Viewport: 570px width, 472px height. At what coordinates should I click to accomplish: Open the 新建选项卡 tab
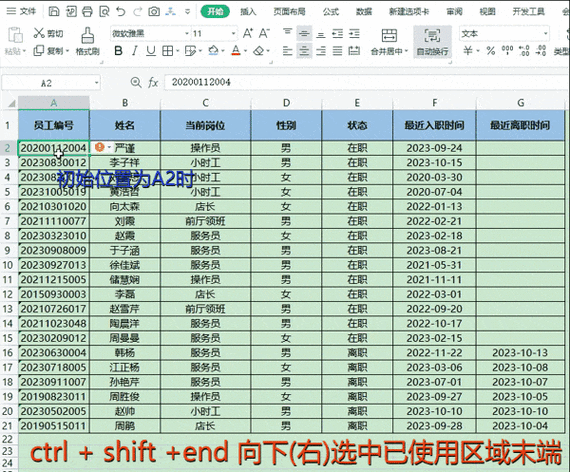[409, 12]
